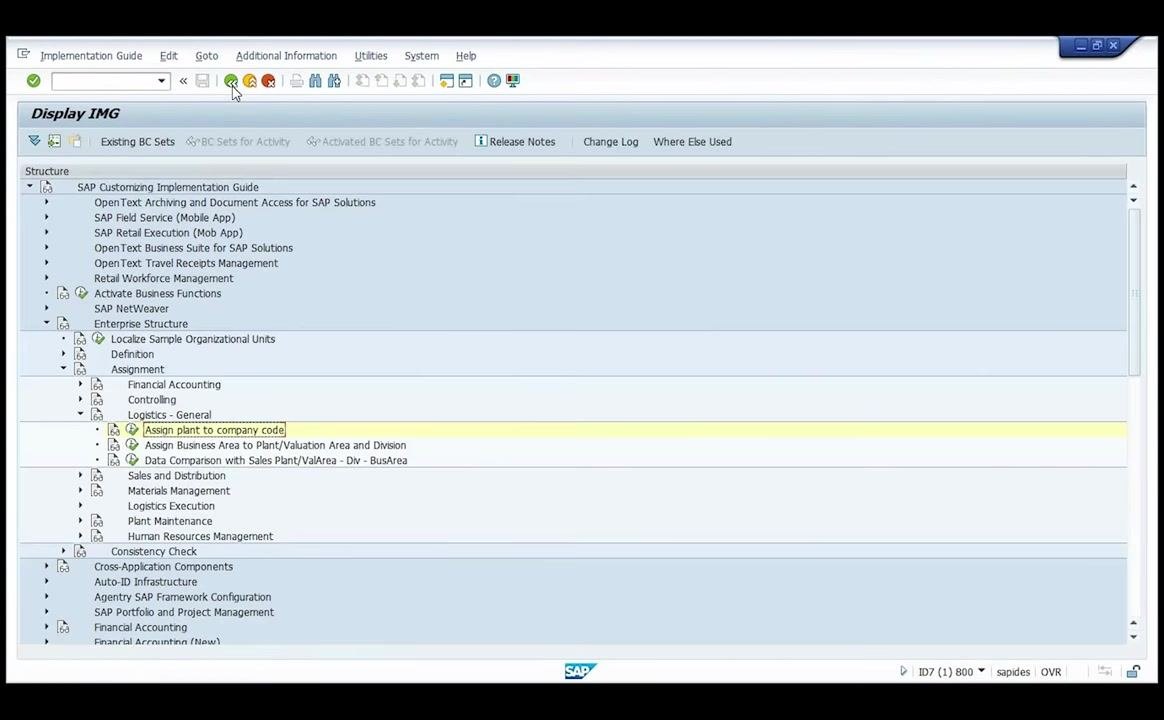Click the BC Sets for Activity button
This screenshot has width=1164, height=720.
coord(238,142)
